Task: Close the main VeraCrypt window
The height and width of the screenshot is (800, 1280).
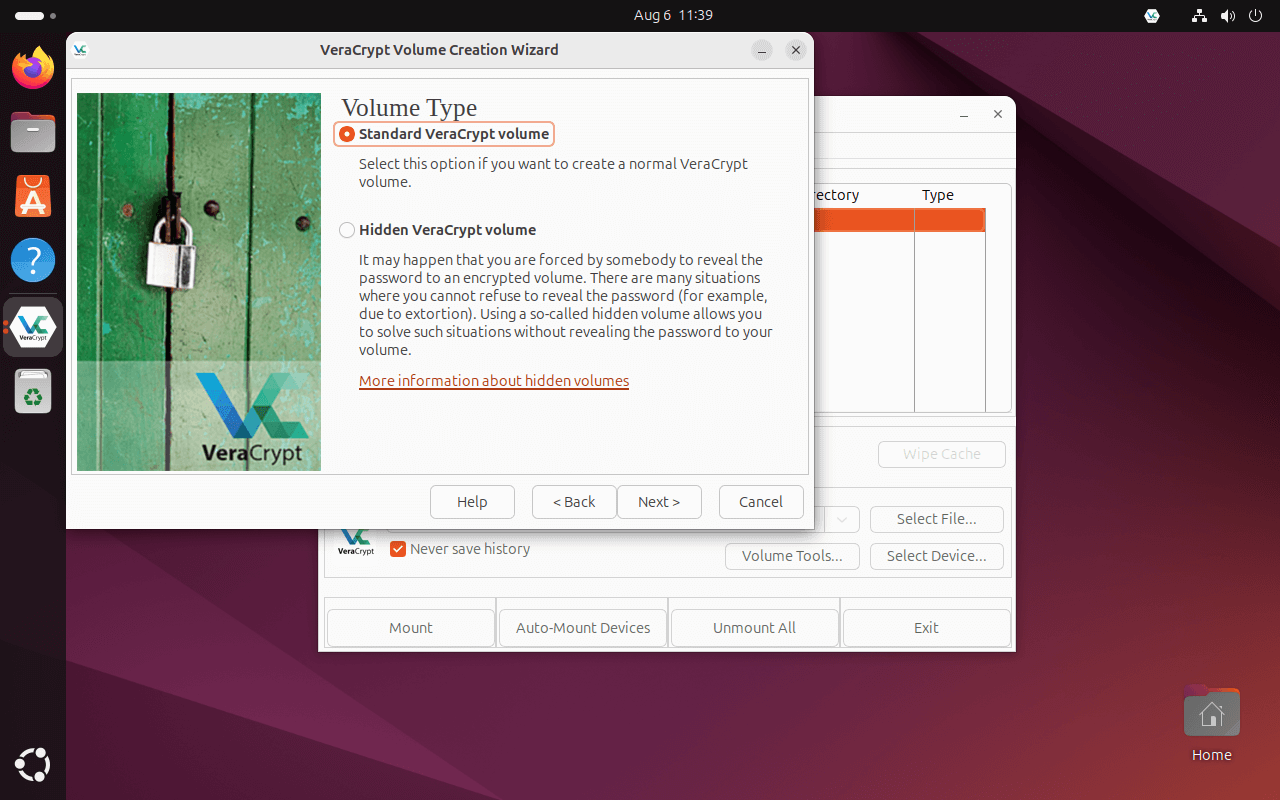Action: pos(997,115)
